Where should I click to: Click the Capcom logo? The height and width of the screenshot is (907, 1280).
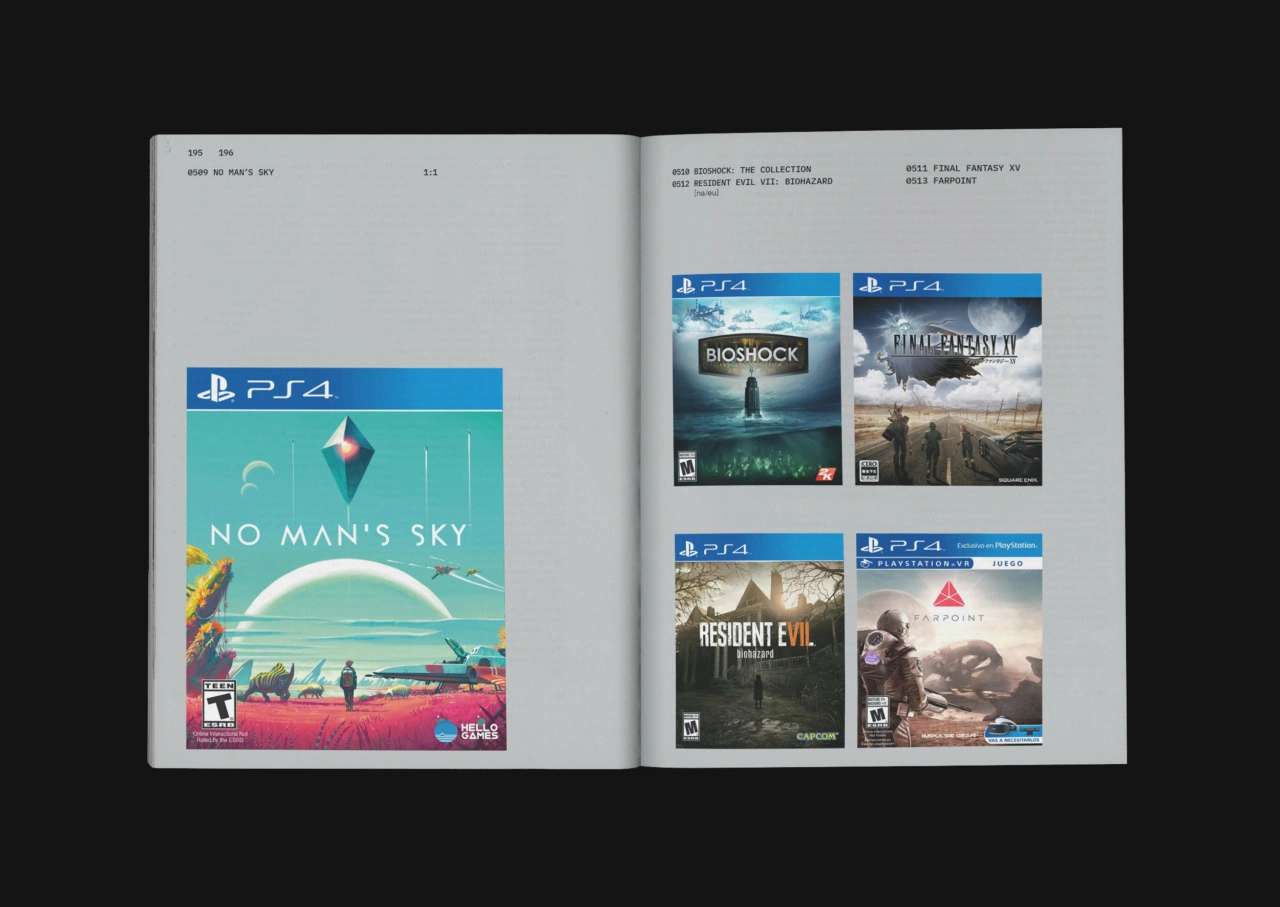coord(817,737)
